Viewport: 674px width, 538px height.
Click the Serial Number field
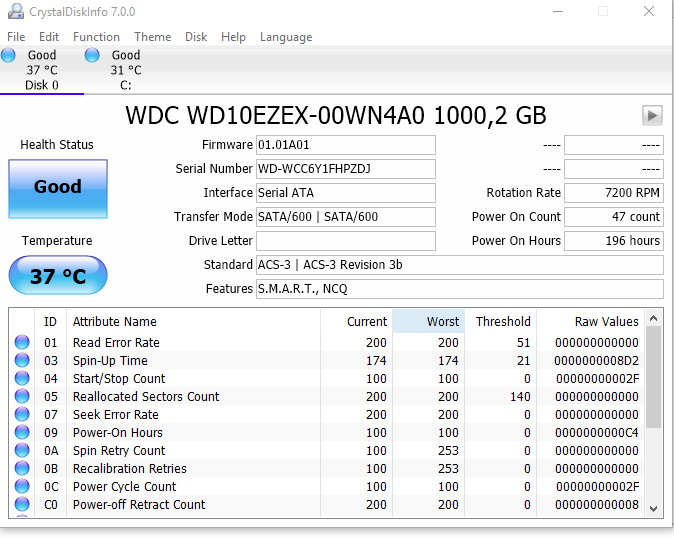click(x=346, y=169)
